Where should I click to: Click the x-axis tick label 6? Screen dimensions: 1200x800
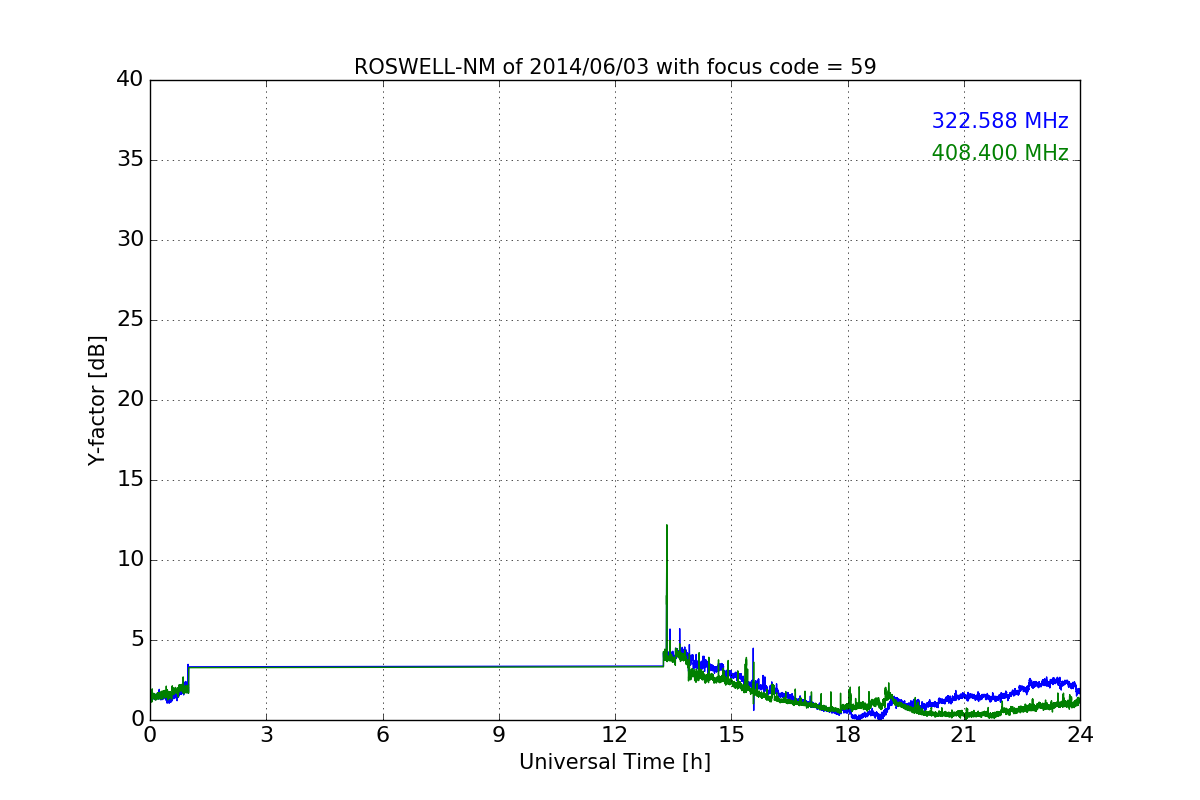click(383, 735)
